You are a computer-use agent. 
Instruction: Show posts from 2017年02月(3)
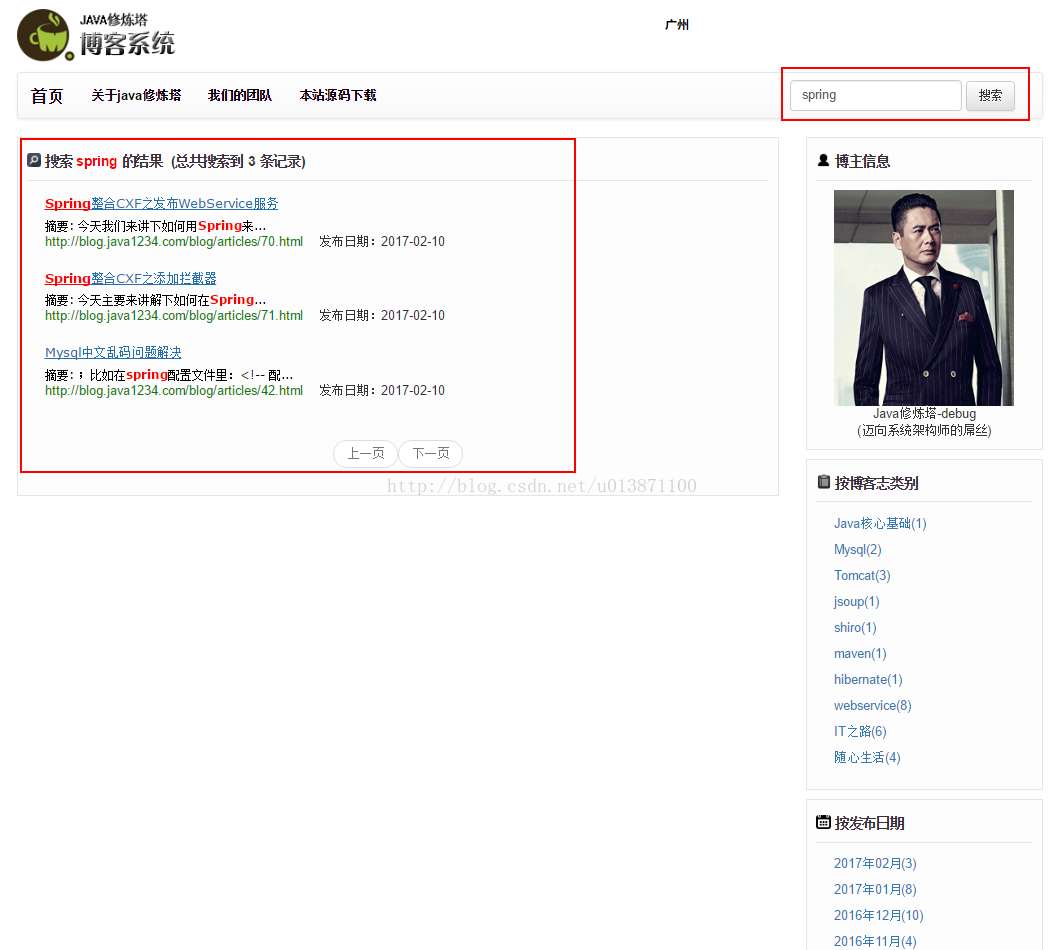[875, 863]
